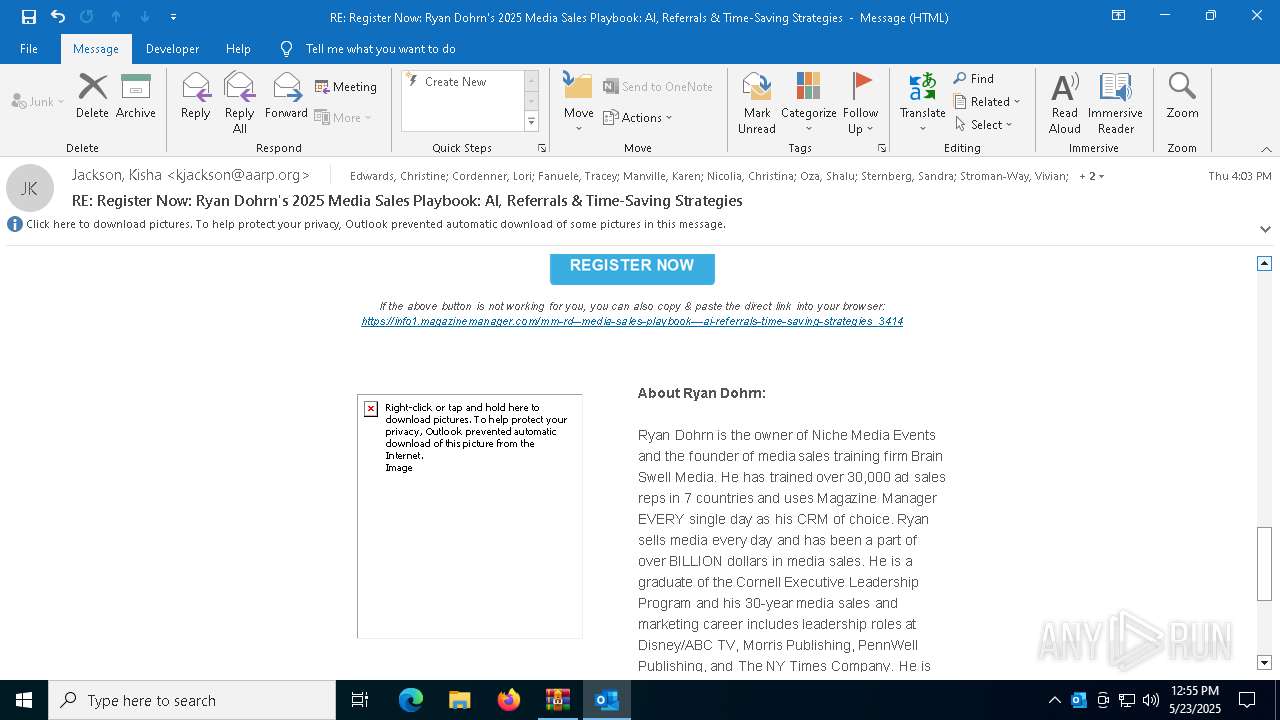This screenshot has width=1280, height=720.
Task: Click the Zoom magnifier button
Action: click(1182, 96)
